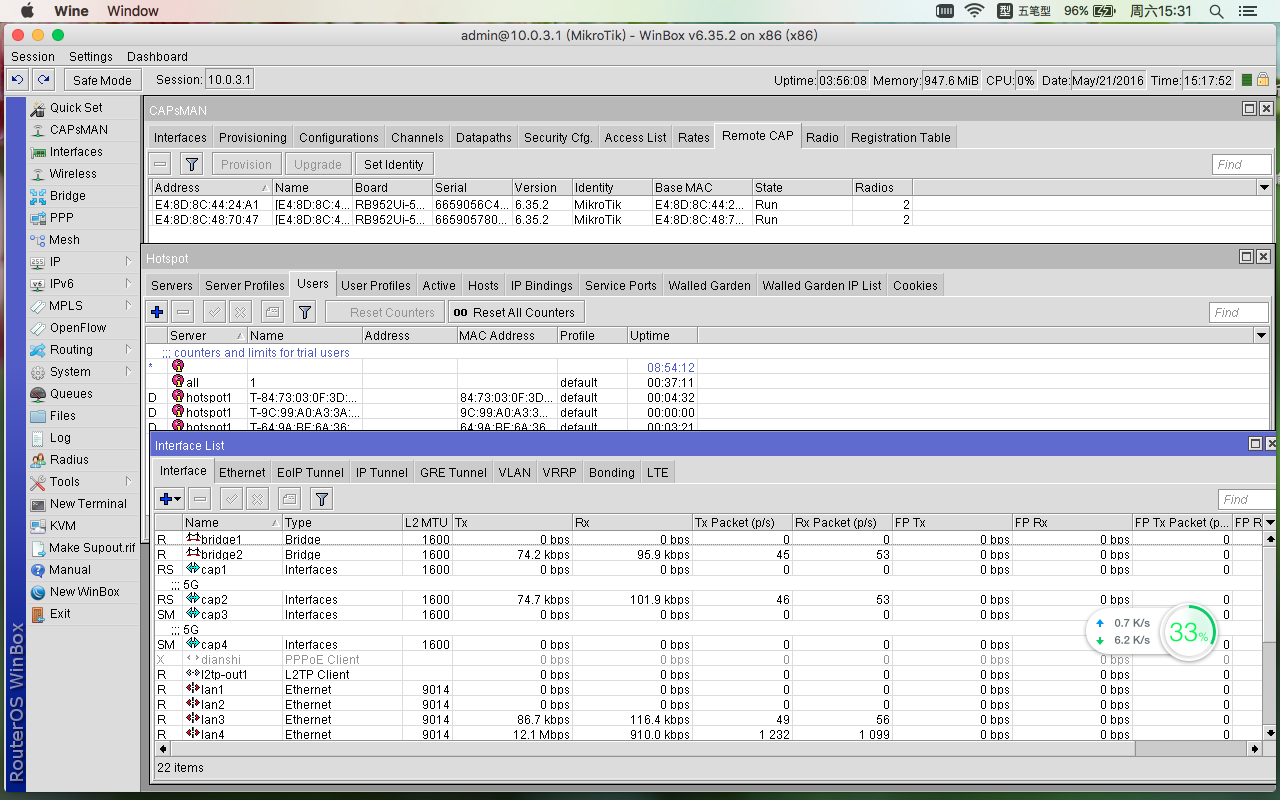Open the Wine menu in macOS menu bar

point(70,11)
